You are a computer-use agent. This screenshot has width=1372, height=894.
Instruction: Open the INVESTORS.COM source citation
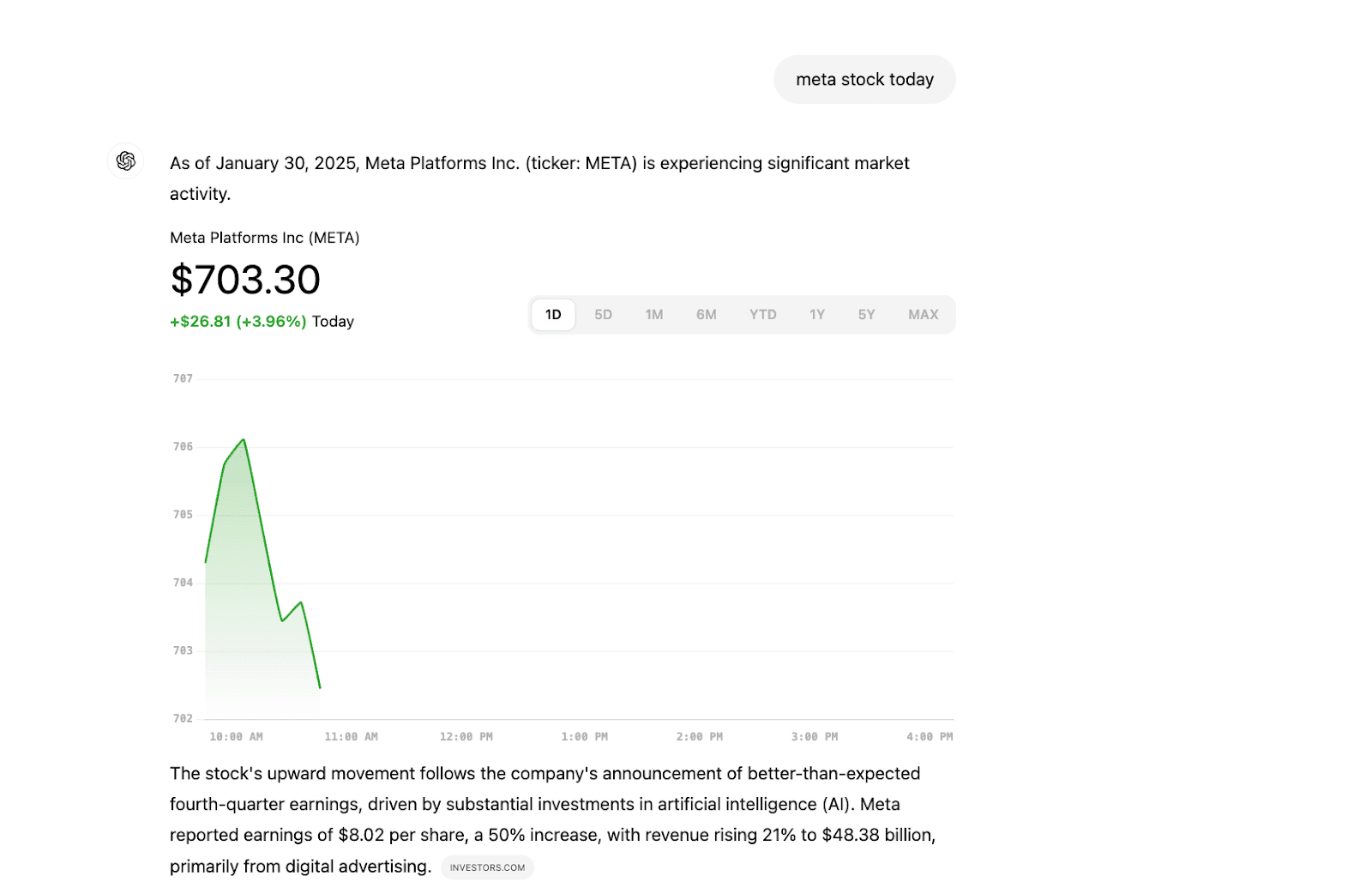coord(487,867)
